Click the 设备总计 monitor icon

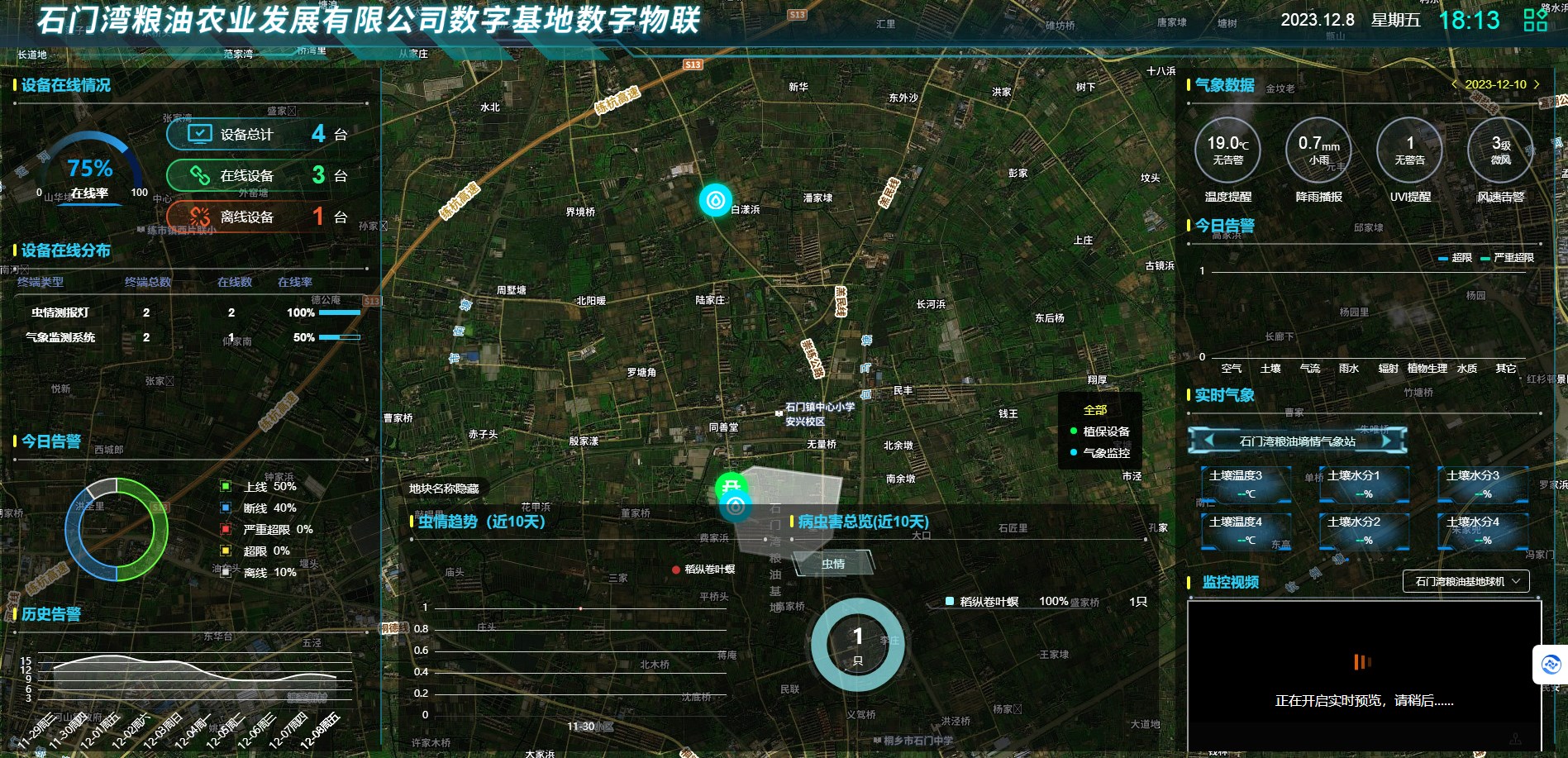200,134
